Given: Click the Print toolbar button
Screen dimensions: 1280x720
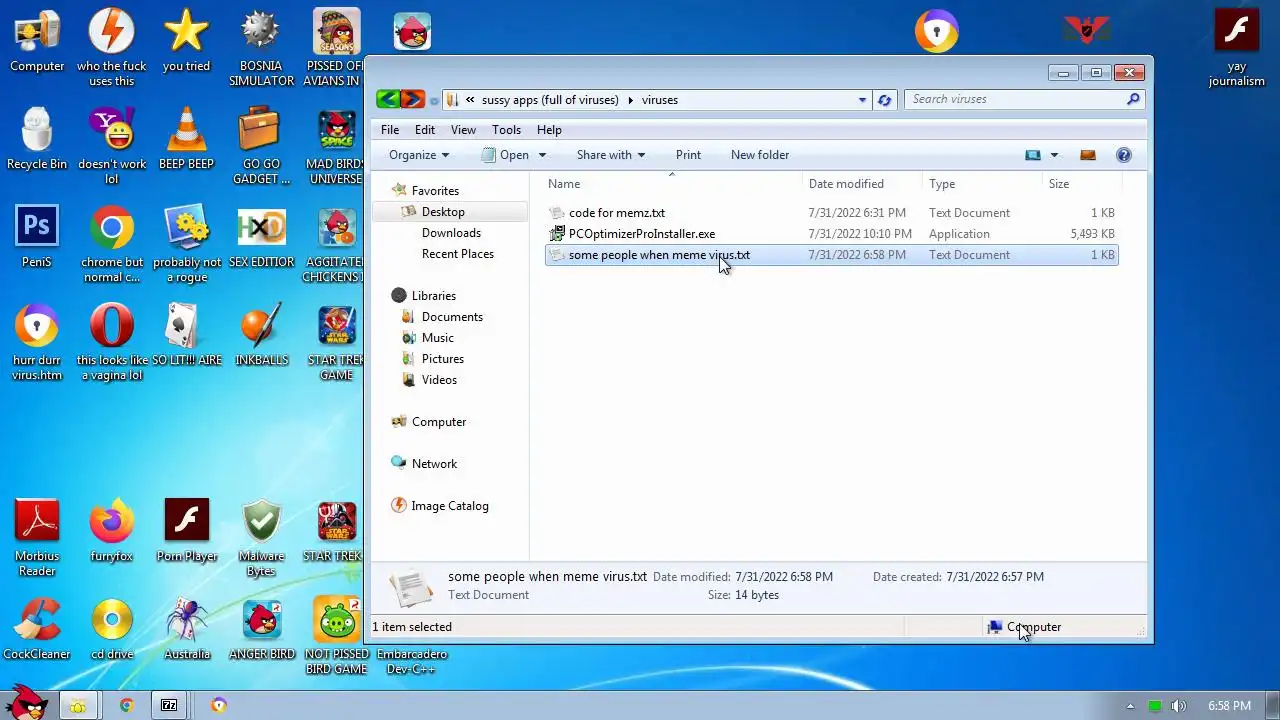Looking at the screenshot, I should click(688, 155).
